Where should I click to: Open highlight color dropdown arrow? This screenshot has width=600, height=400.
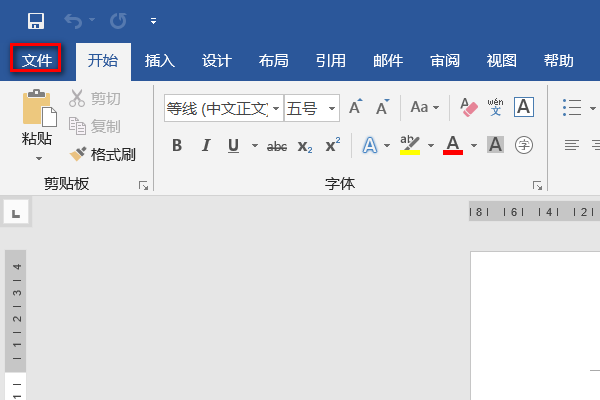click(431, 145)
